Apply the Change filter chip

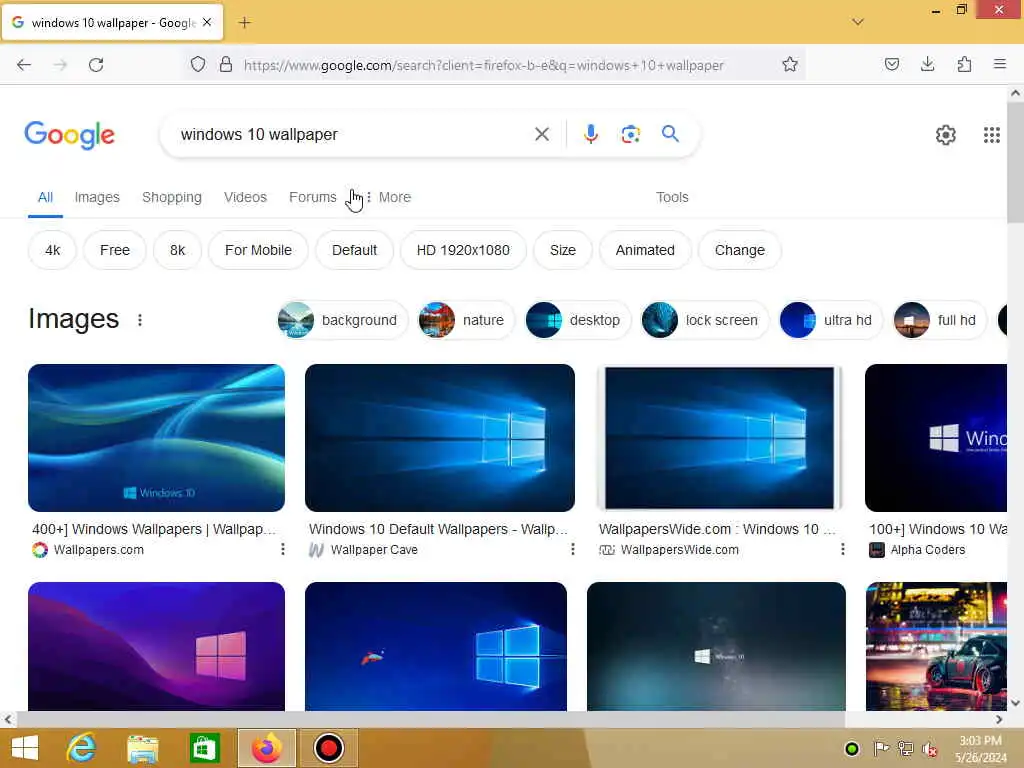click(739, 250)
